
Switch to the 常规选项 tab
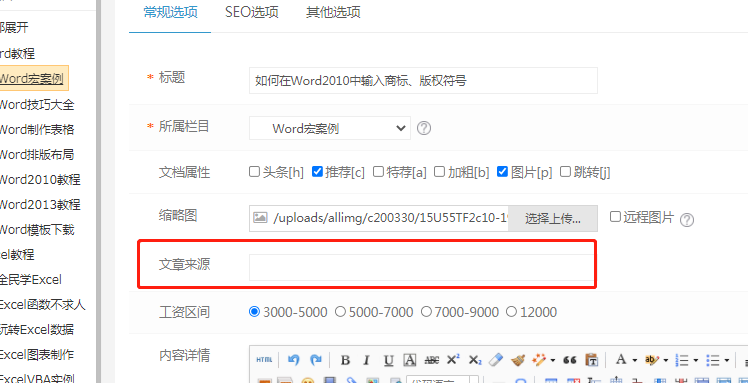(x=170, y=13)
